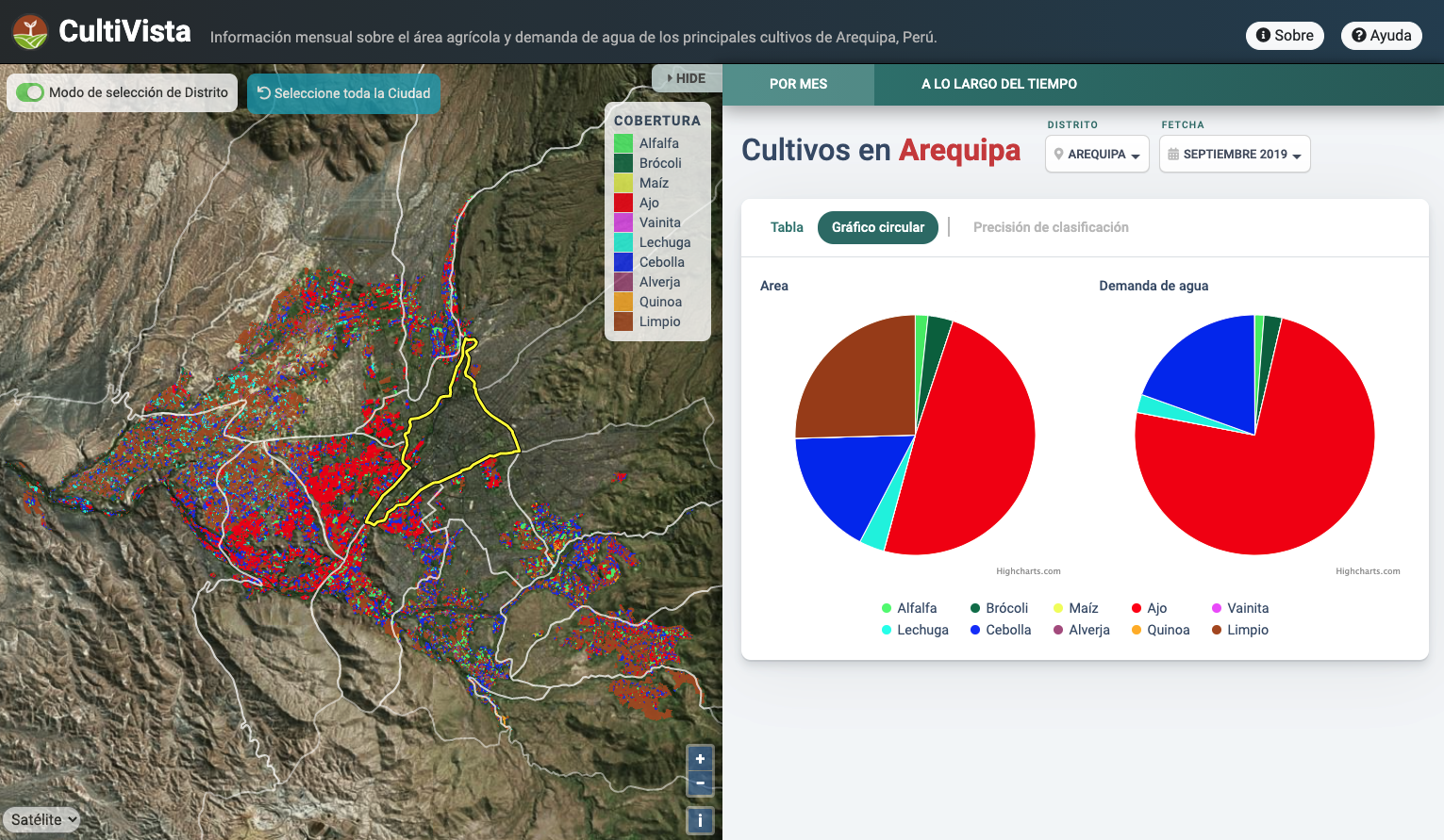Zoom out of the map with minus button
The image size is (1444, 840).
point(700,783)
